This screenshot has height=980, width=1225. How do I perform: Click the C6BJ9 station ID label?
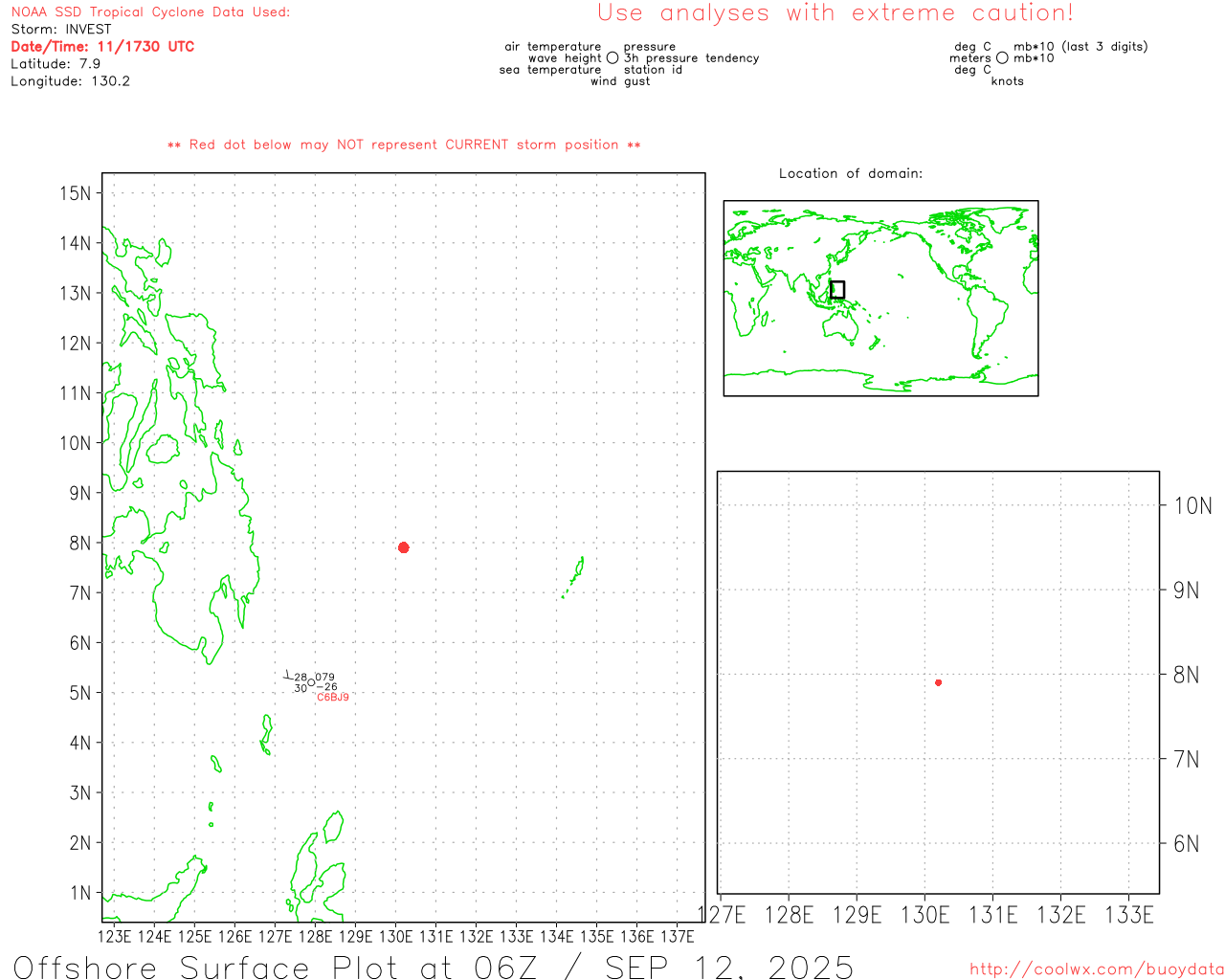click(x=333, y=698)
